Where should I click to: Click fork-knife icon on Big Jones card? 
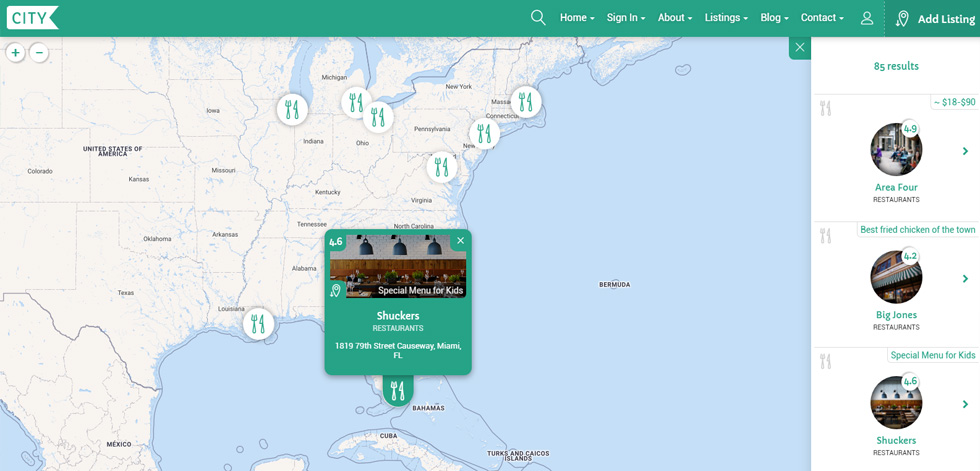click(x=826, y=236)
